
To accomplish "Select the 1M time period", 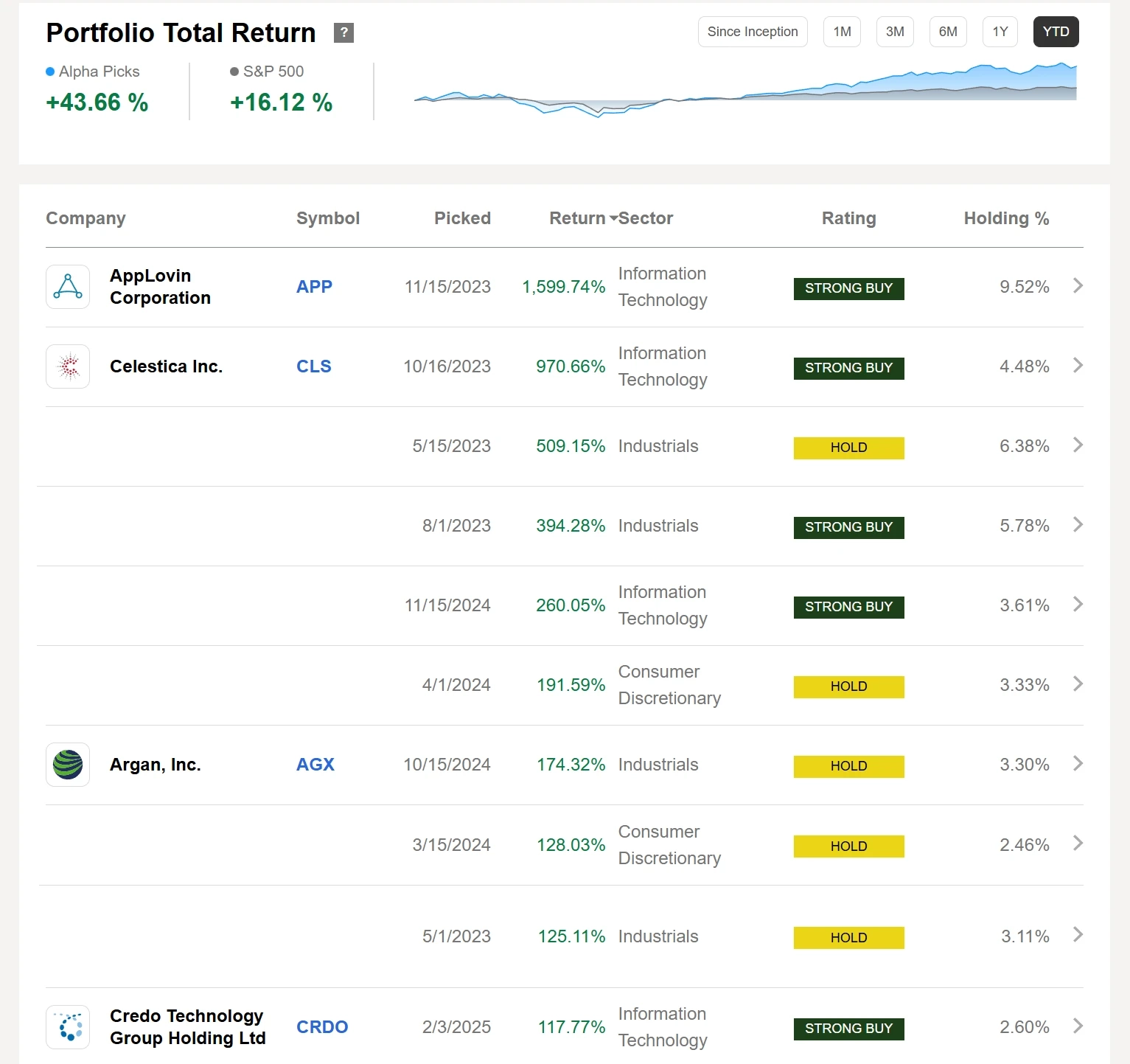I will (842, 32).
